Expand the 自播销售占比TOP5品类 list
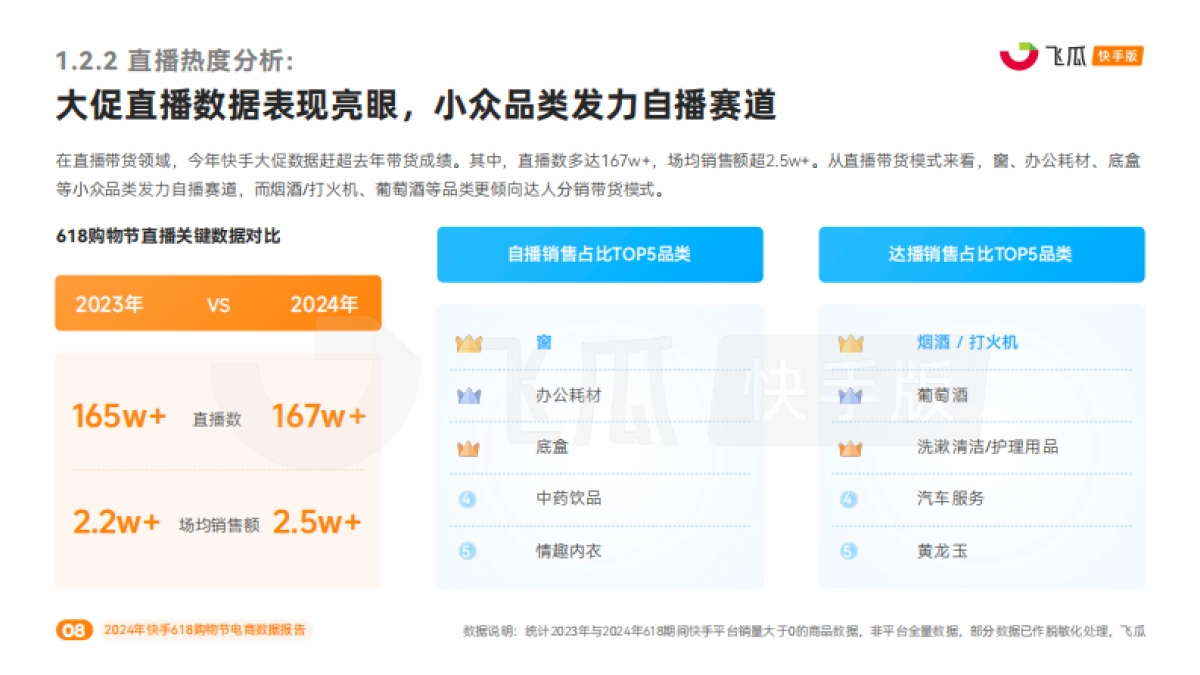 click(x=599, y=255)
